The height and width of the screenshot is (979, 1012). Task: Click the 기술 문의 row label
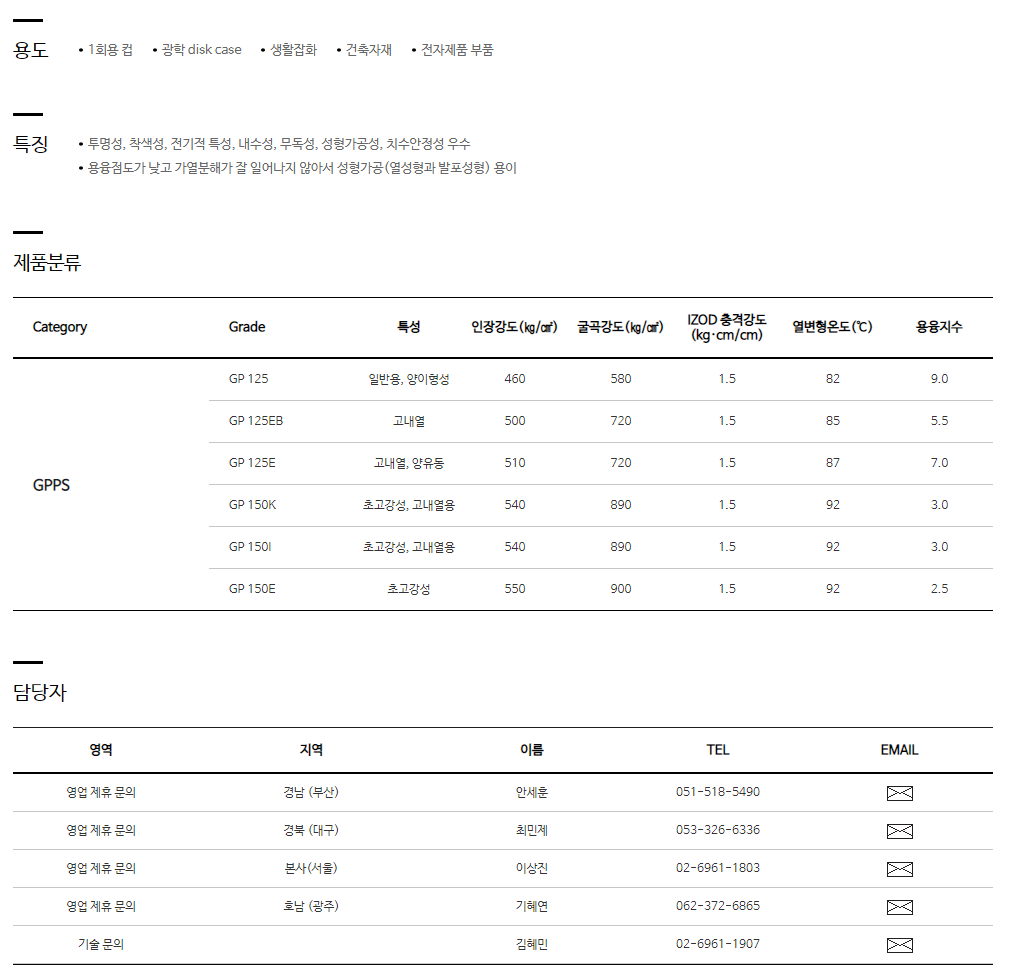101,945
